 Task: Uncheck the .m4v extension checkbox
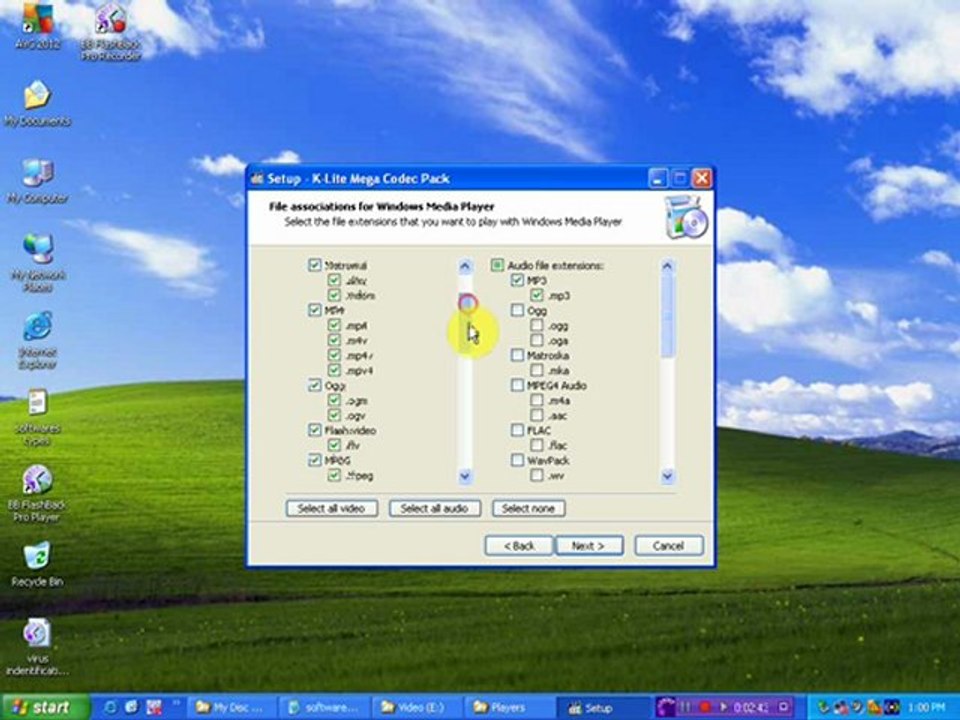tap(334, 340)
